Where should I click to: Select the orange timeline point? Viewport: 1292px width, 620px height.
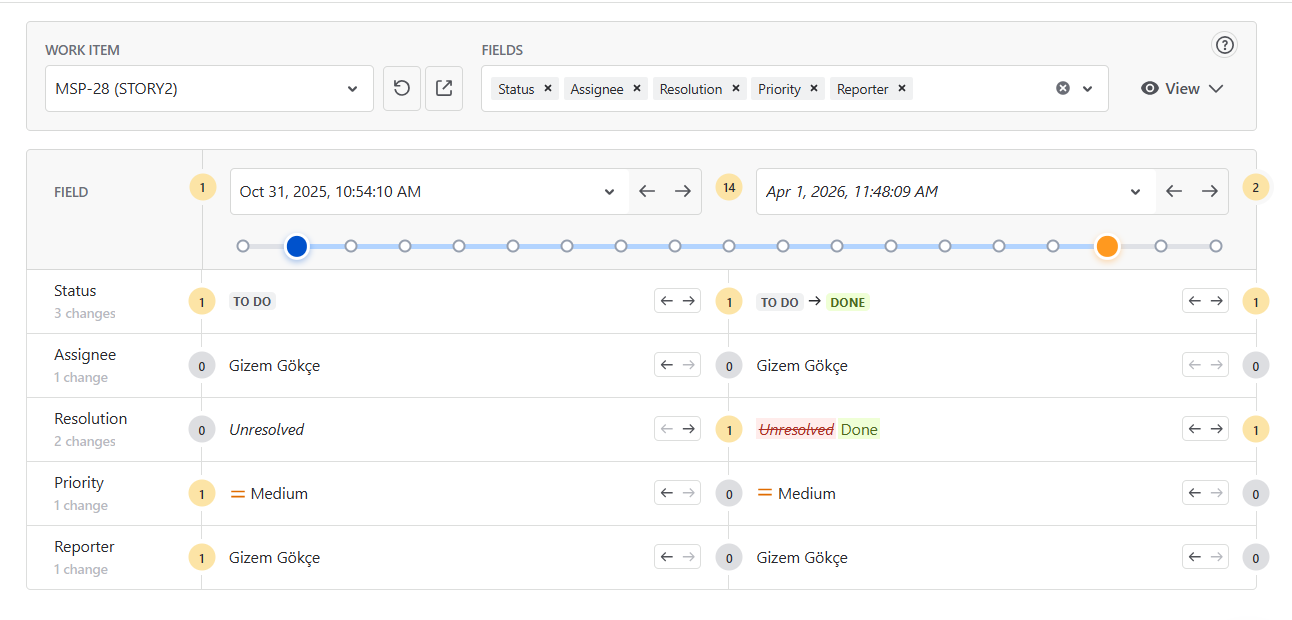(1106, 246)
